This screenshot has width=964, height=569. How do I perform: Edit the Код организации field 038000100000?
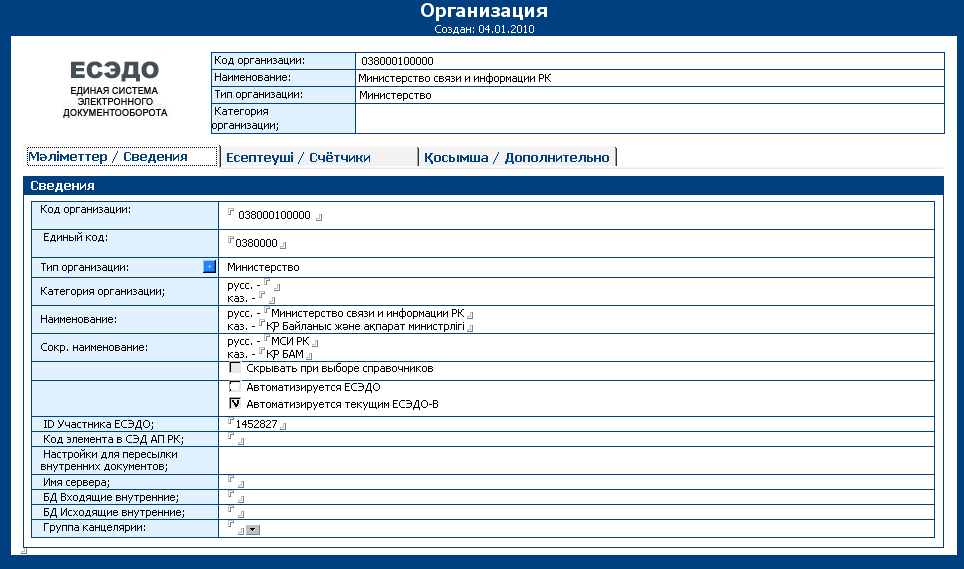[x=274, y=216]
